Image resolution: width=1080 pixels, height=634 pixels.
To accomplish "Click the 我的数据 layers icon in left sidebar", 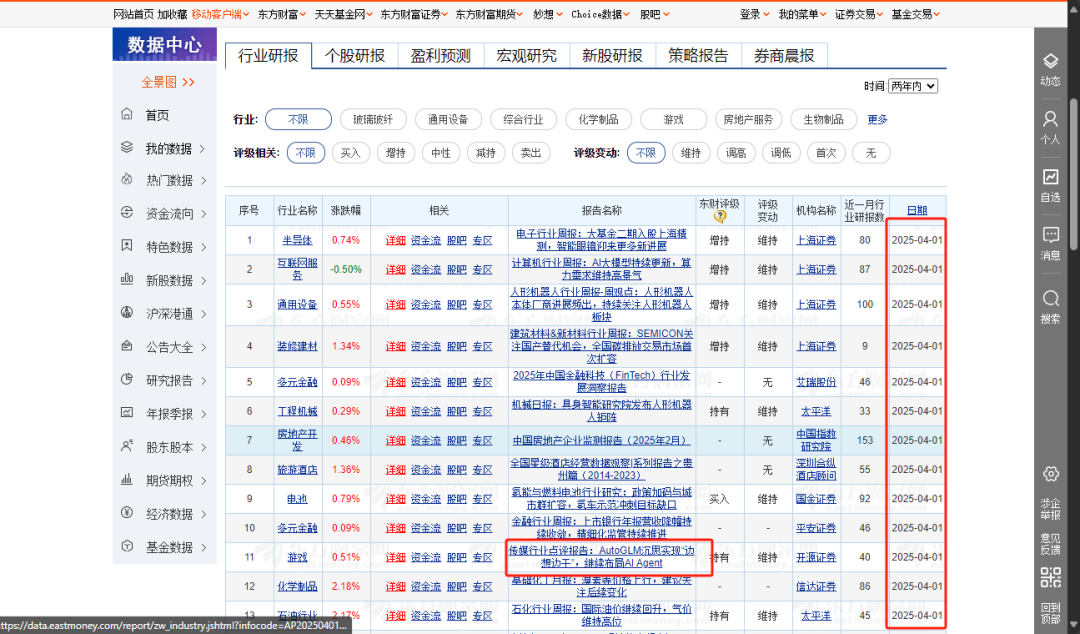I will pyautogui.click(x=127, y=147).
